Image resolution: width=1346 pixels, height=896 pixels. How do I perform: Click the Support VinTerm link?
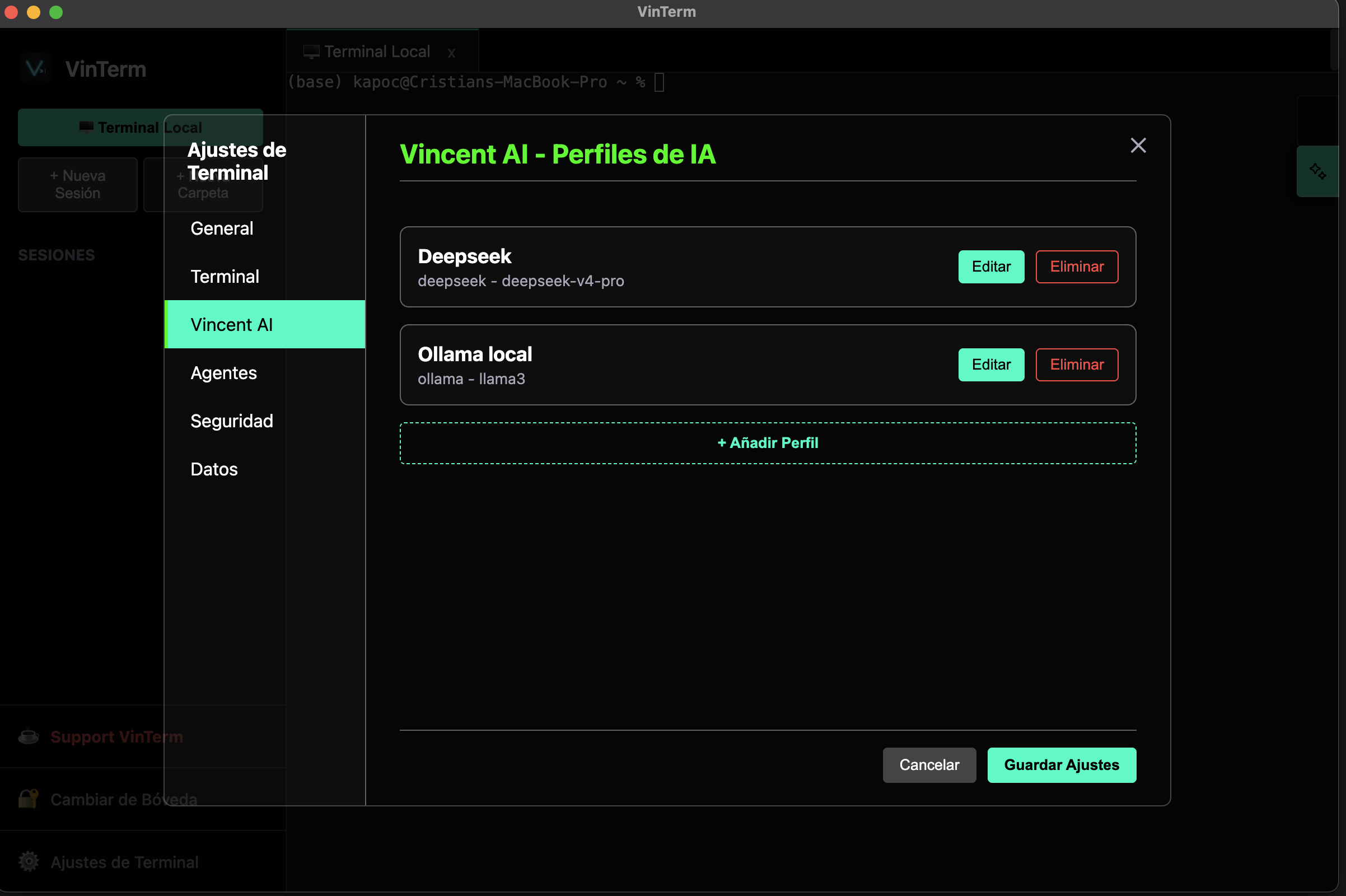coord(116,736)
